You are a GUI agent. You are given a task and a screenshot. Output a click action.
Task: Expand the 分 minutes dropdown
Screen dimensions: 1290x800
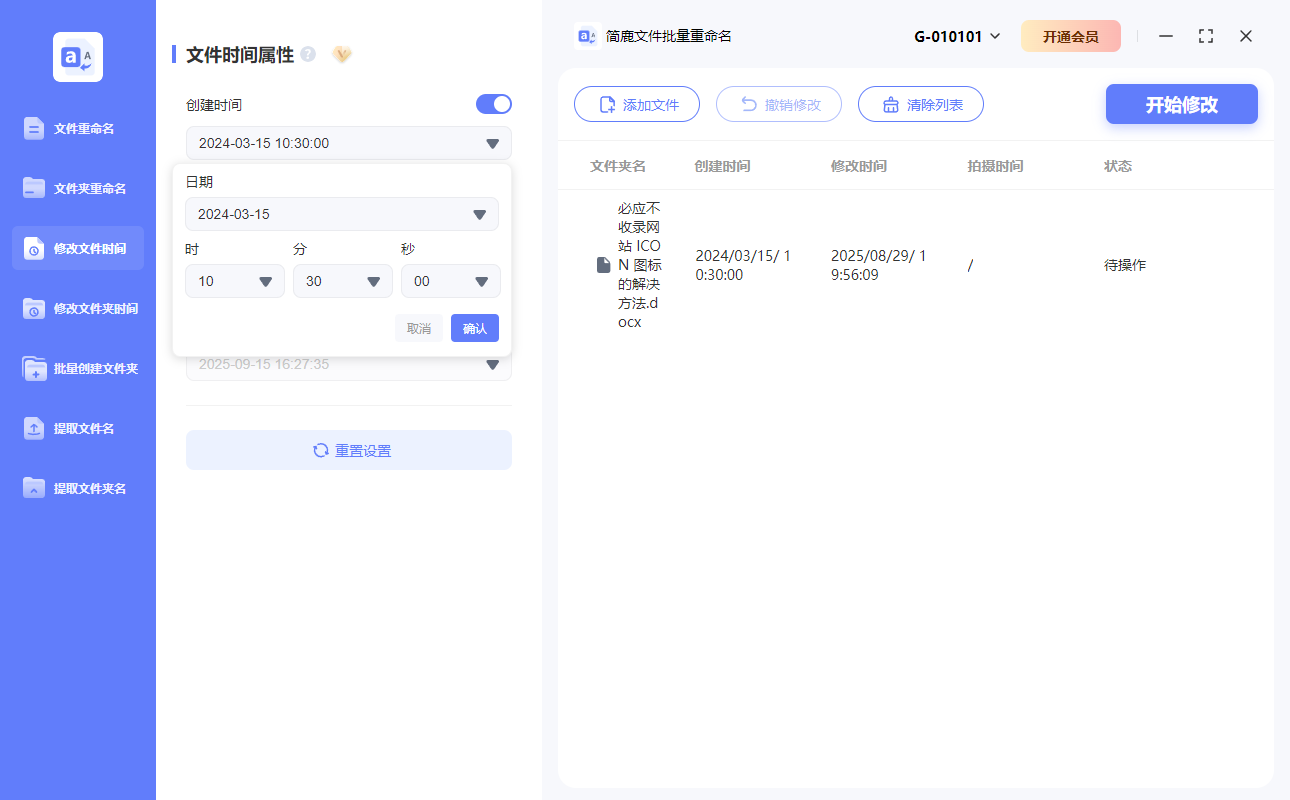click(x=342, y=281)
